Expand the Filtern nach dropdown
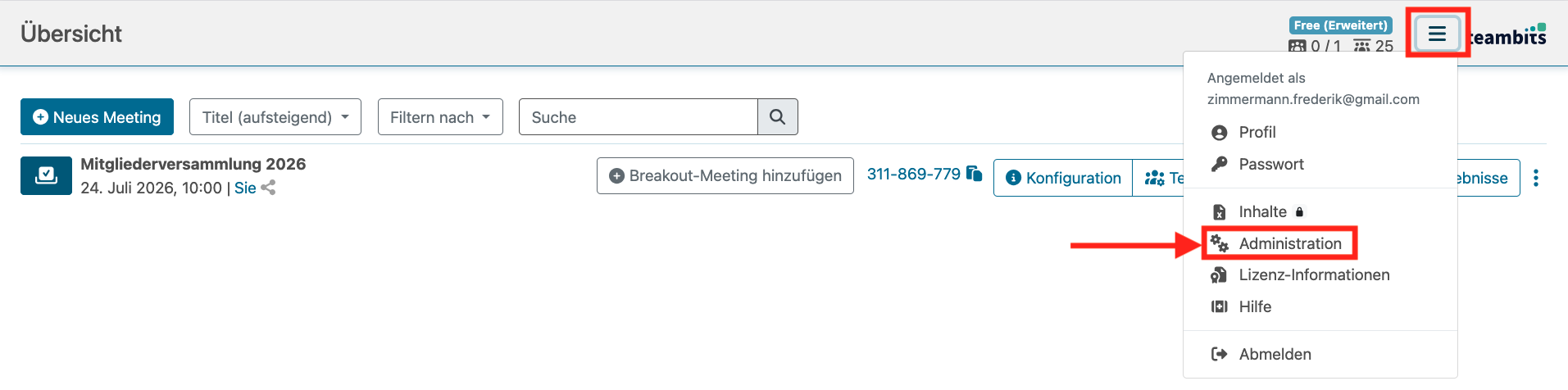1568x390 pixels. point(440,117)
